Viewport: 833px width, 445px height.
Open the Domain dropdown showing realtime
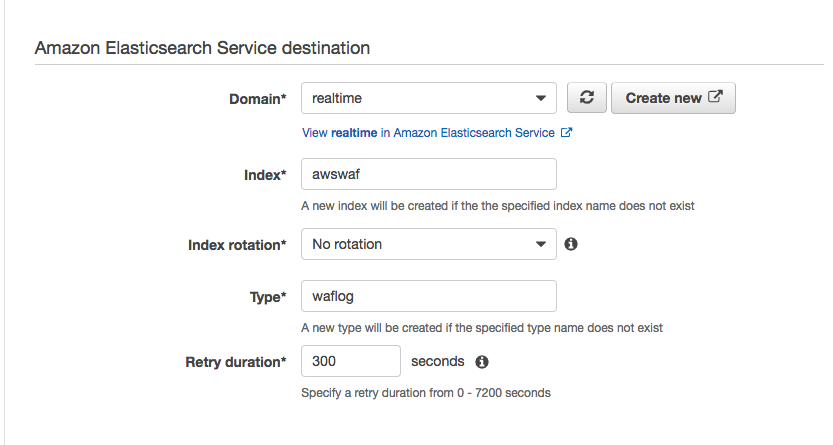(x=429, y=98)
